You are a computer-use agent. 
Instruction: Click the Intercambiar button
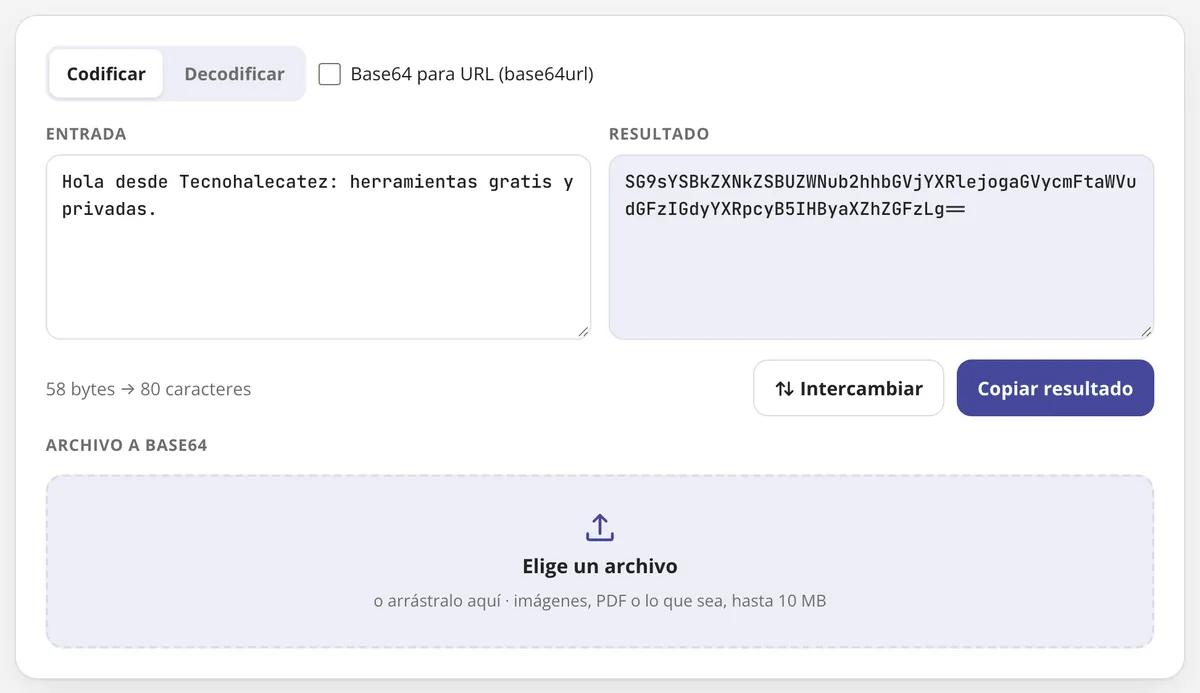click(x=848, y=388)
